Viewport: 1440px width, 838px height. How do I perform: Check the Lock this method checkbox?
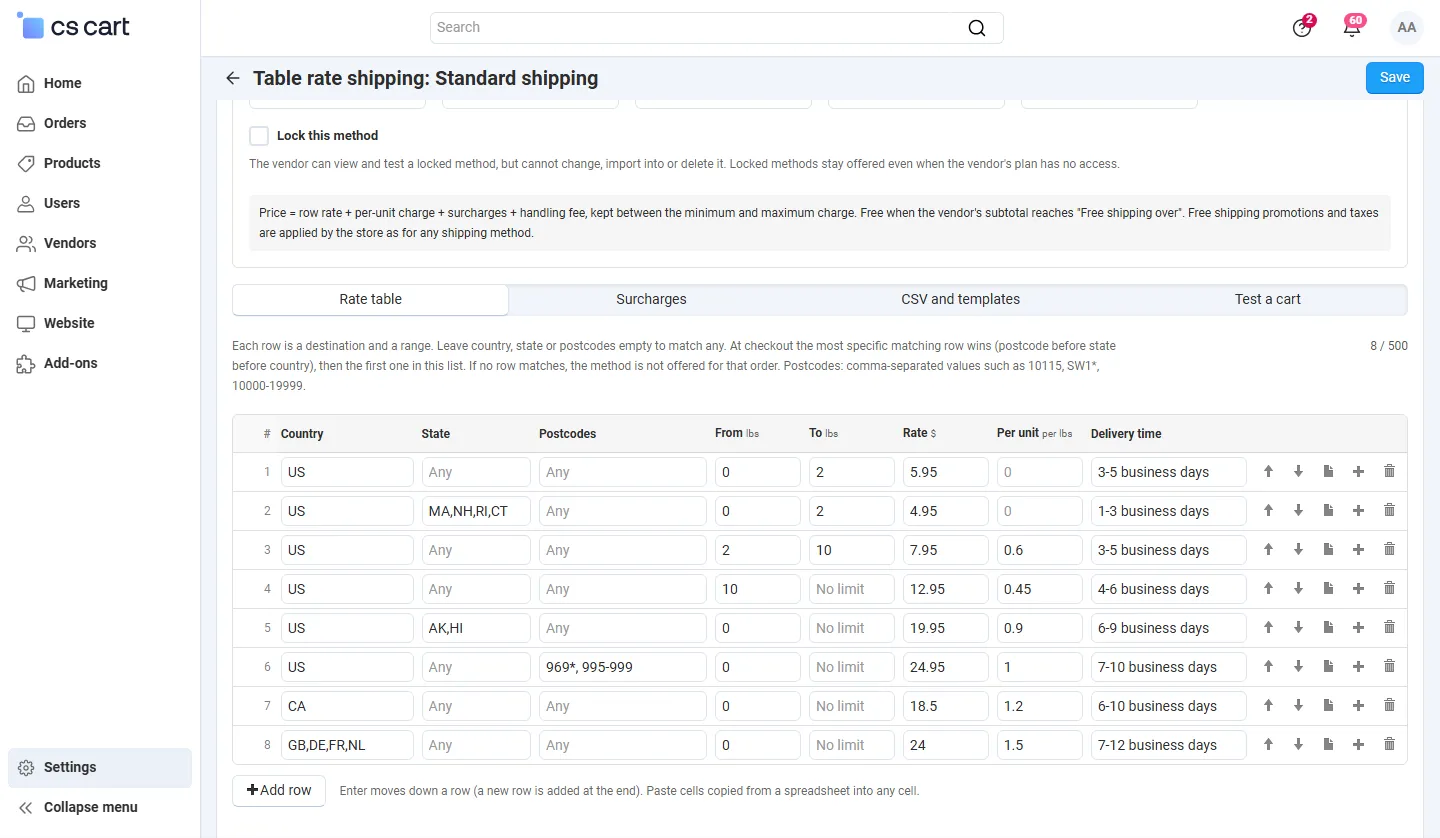pyautogui.click(x=259, y=136)
